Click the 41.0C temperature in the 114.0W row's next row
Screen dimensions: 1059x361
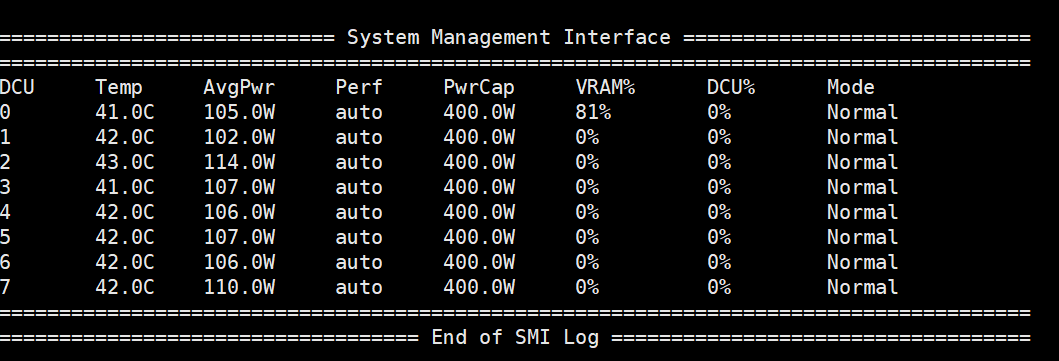(125, 187)
